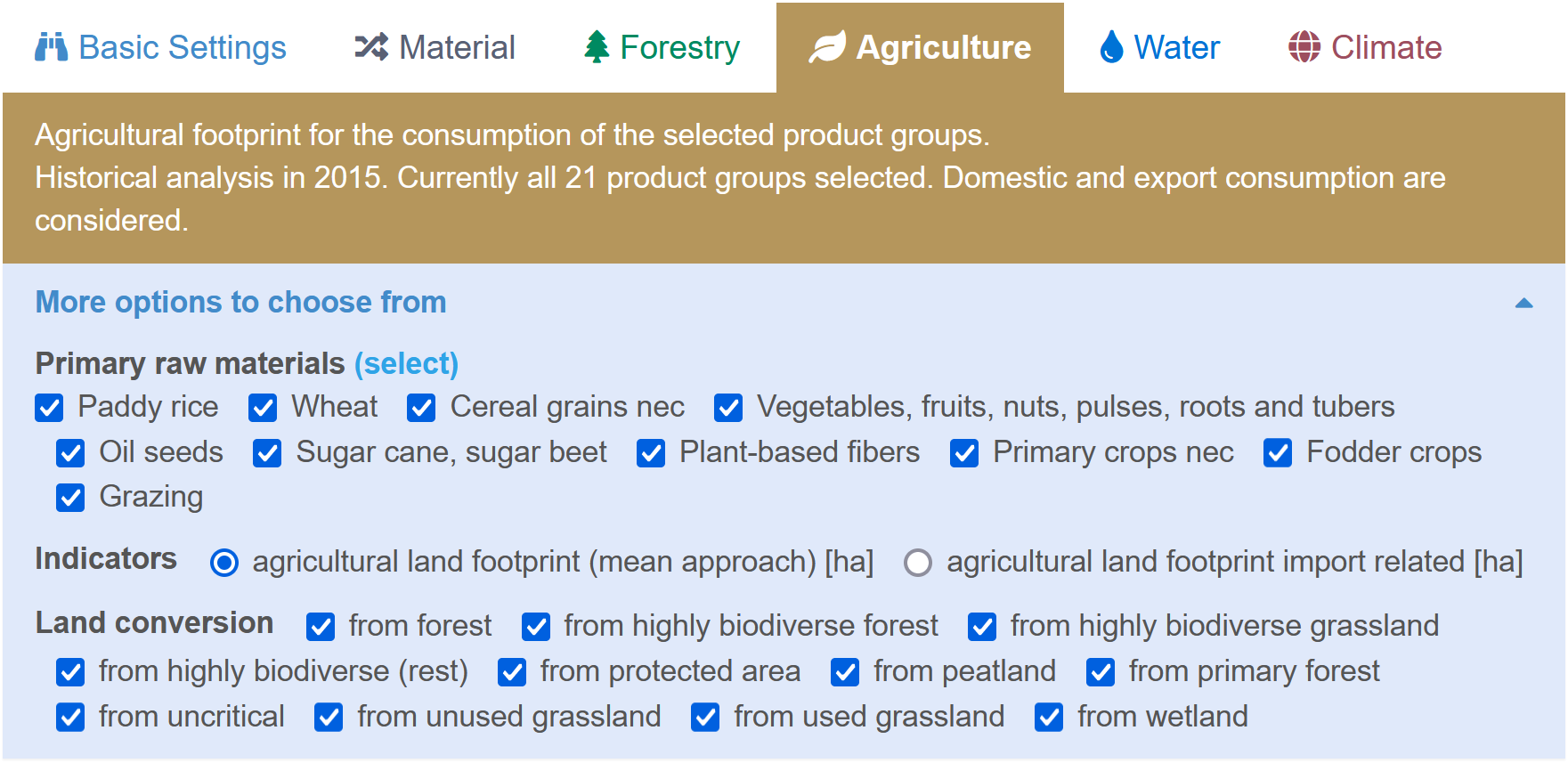Viewport: 1568px width, 763px height.
Task: Open the Climate tab
Action: pyautogui.click(x=1365, y=47)
